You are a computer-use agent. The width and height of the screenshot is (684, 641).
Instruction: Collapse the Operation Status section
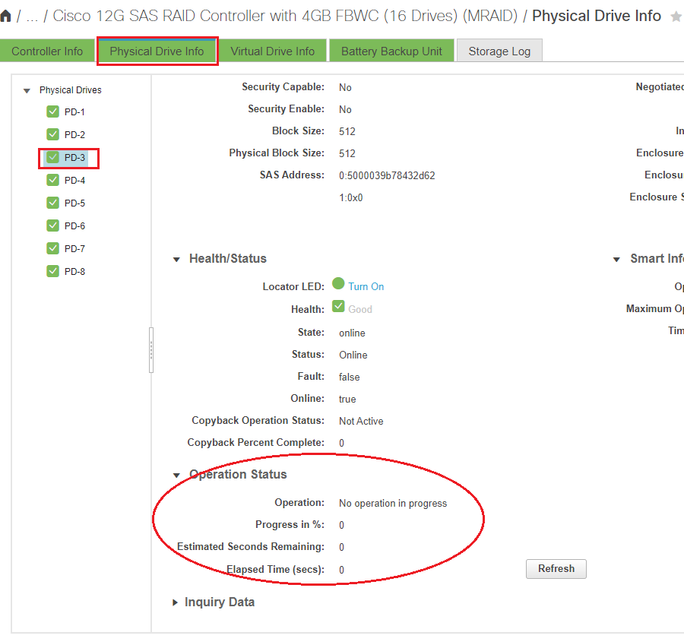176,475
